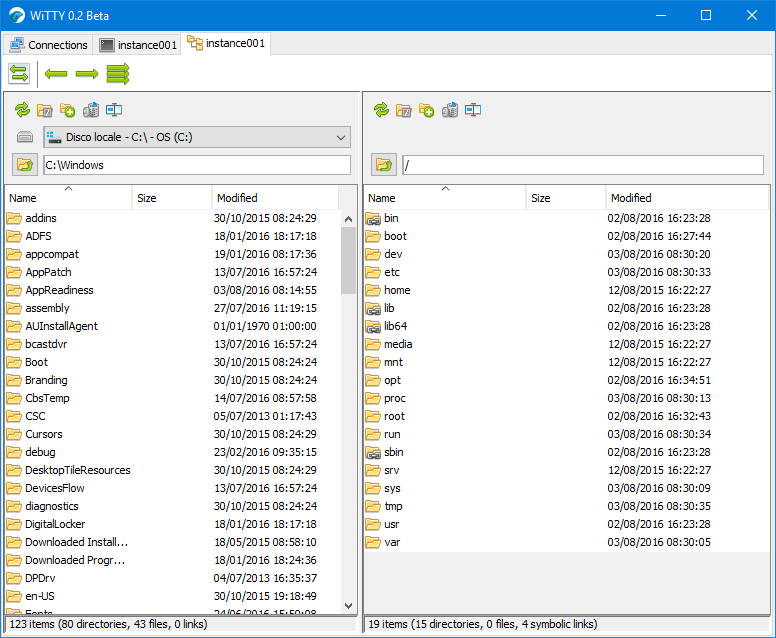Click the rename text-cursor icon in remote pane

point(473,110)
